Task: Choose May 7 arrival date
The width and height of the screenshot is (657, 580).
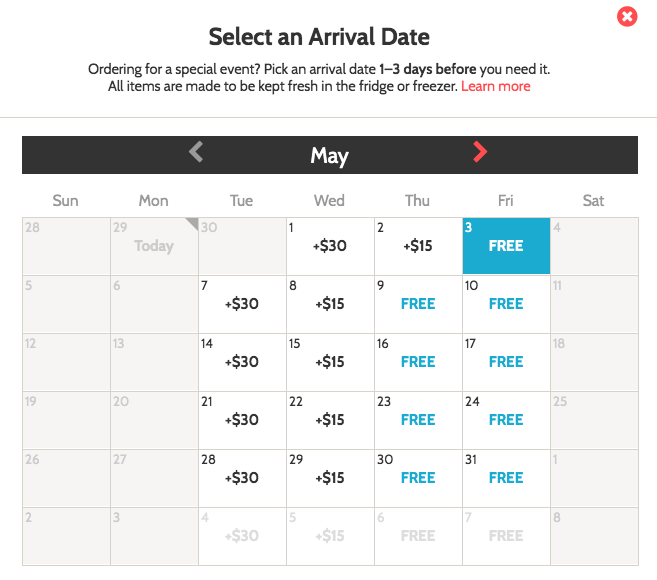Action: [242, 304]
